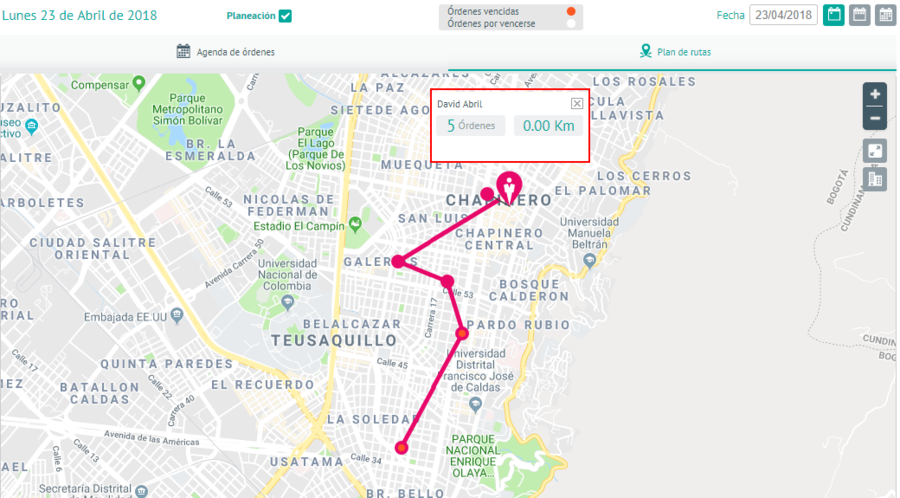This screenshot has width=900, height=498.
Task: Uncheck the Planeación checkbox
Action: point(285,16)
